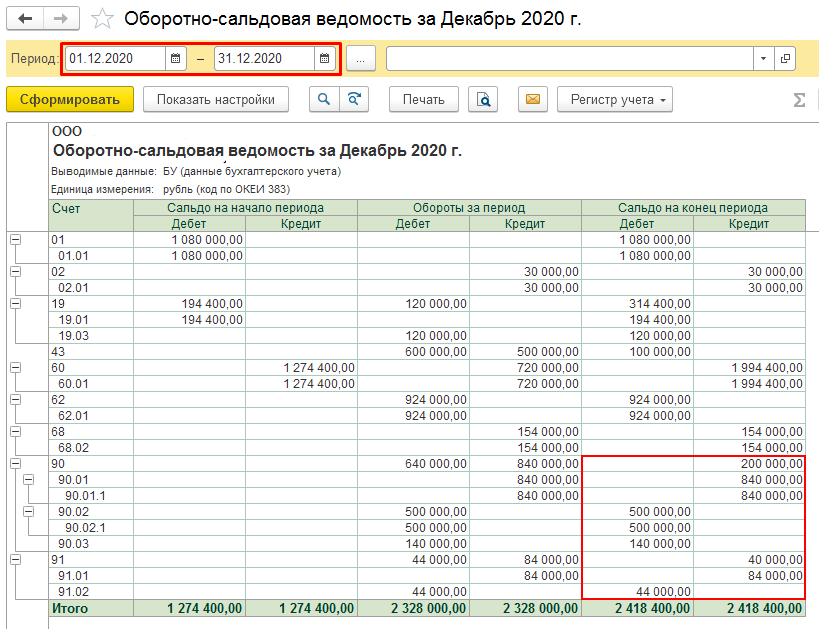The image size is (819, 629).
Task: Click the period selection ellipsis button
Action: tap(360, 59)
